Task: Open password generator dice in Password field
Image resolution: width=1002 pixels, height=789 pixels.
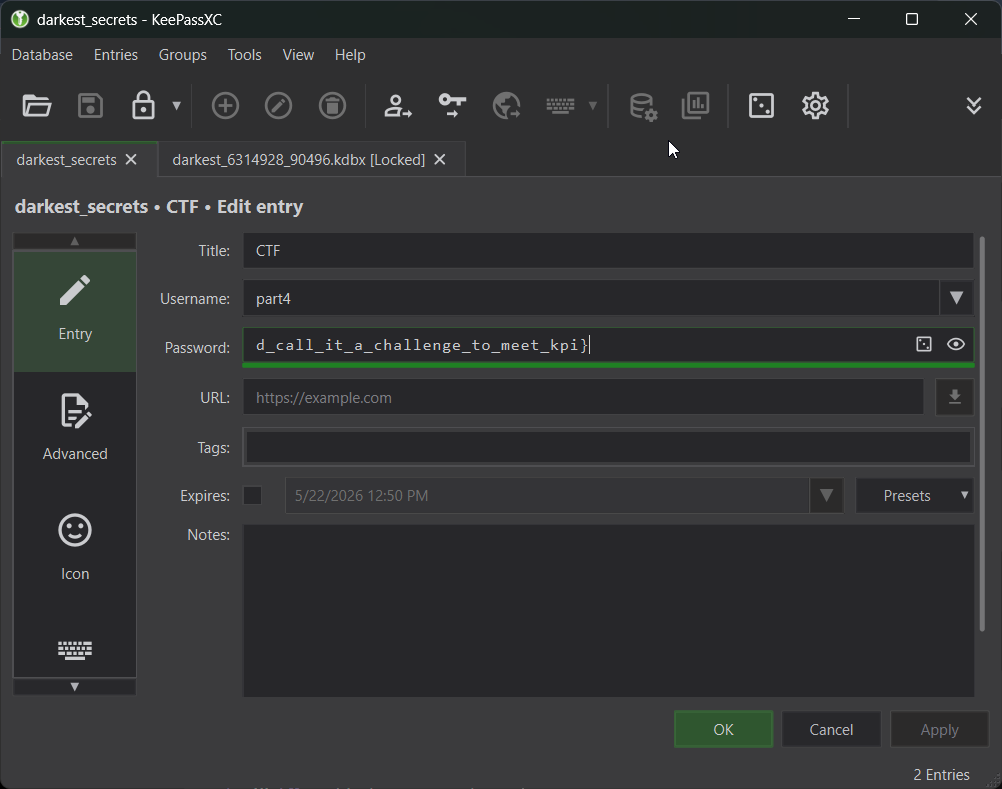Action: [924, 344]
